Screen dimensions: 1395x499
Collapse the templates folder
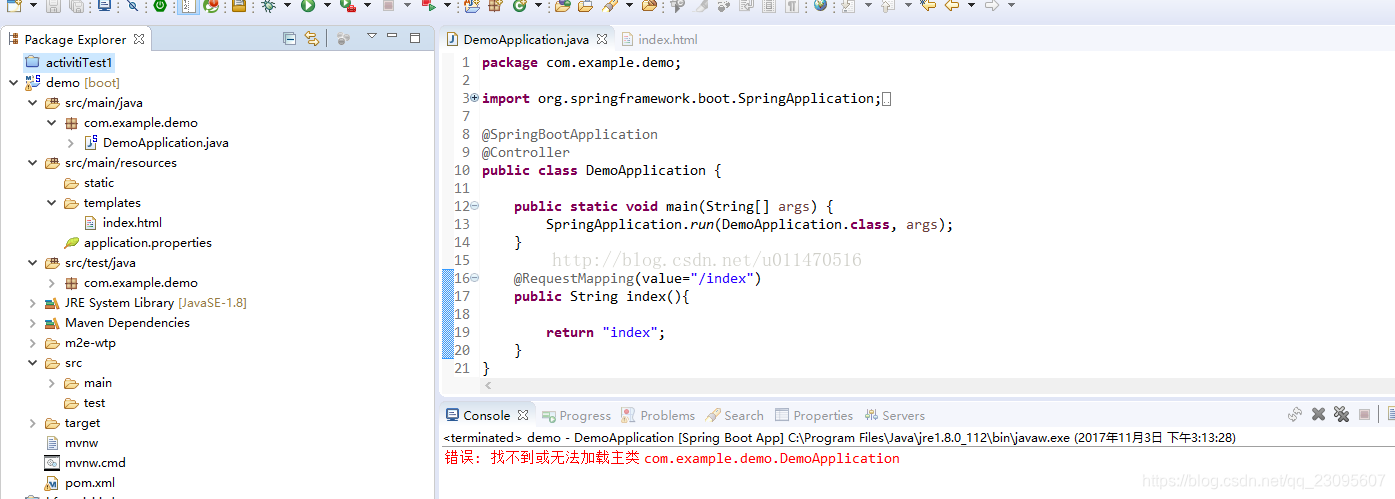point(51,203)
